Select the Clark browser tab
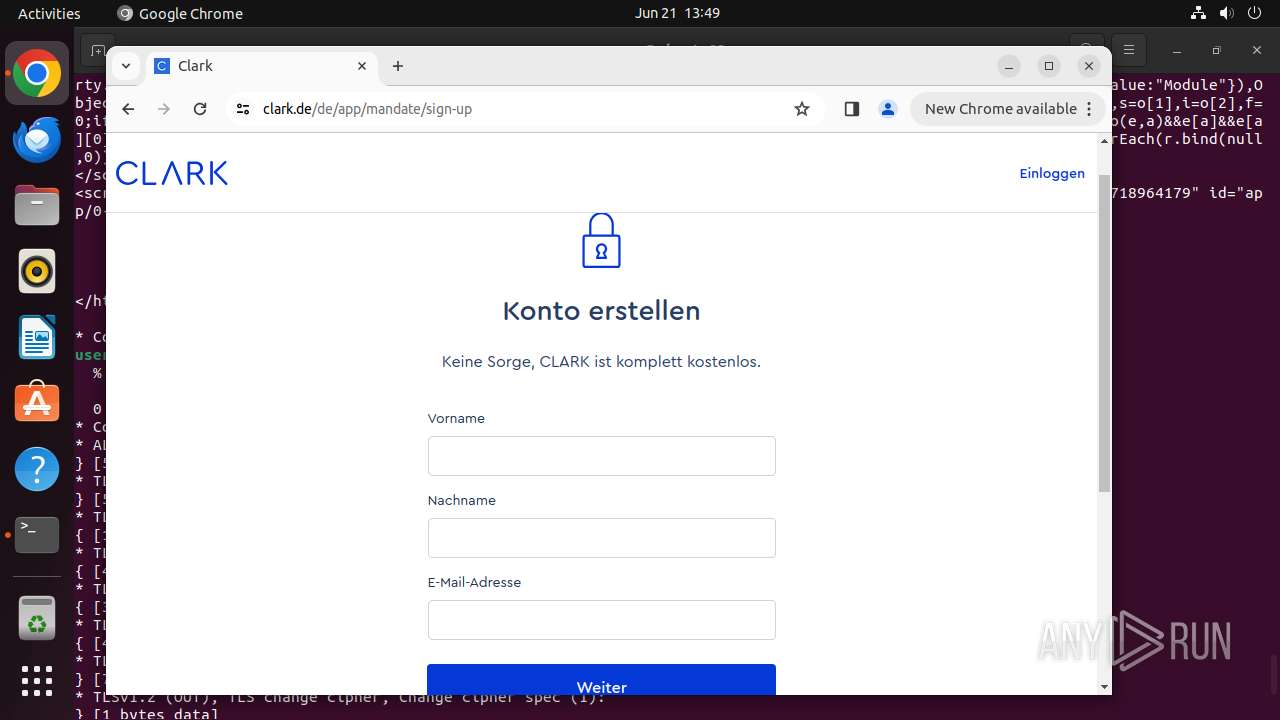 pos(262,66)
